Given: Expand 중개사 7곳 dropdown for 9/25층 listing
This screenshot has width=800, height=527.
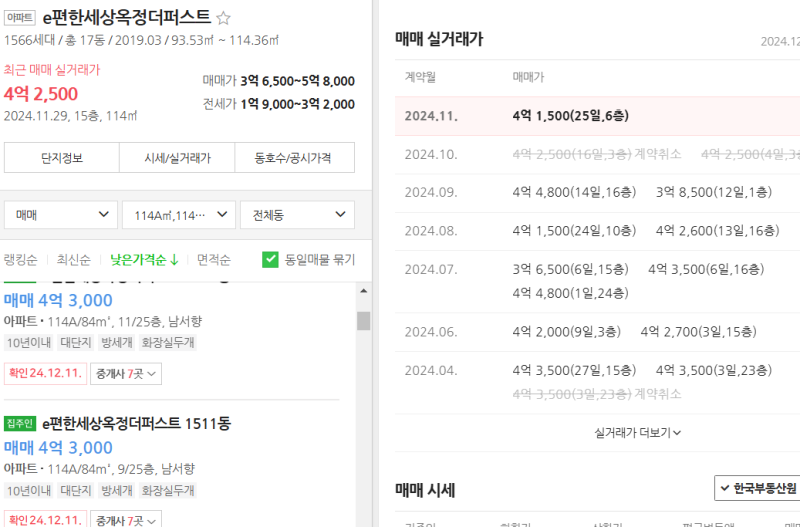Looking at the screenshot, I should (x=126, y=519).
